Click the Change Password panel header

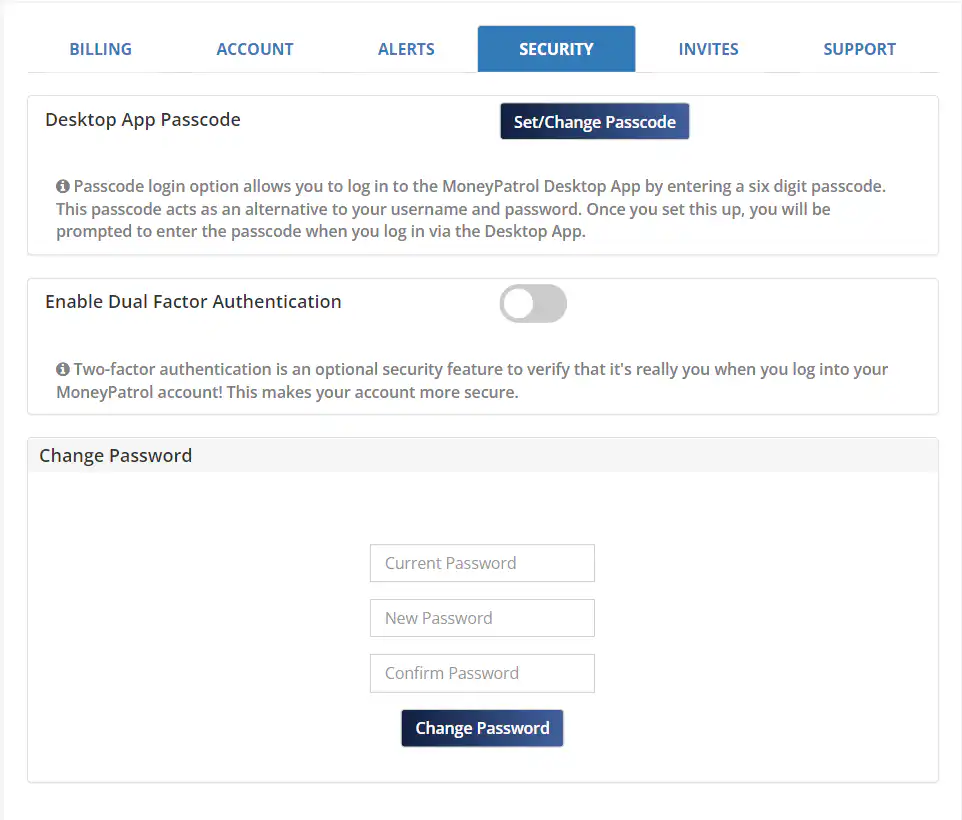point(115,455)
